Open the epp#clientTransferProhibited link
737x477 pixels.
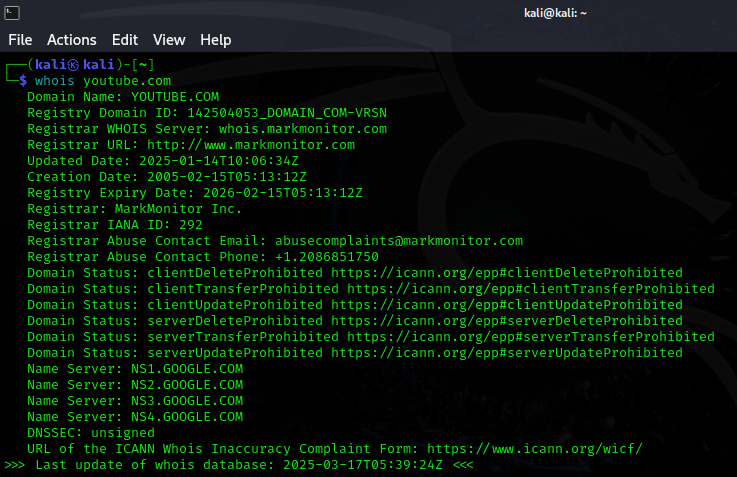(x=531, y=289)
